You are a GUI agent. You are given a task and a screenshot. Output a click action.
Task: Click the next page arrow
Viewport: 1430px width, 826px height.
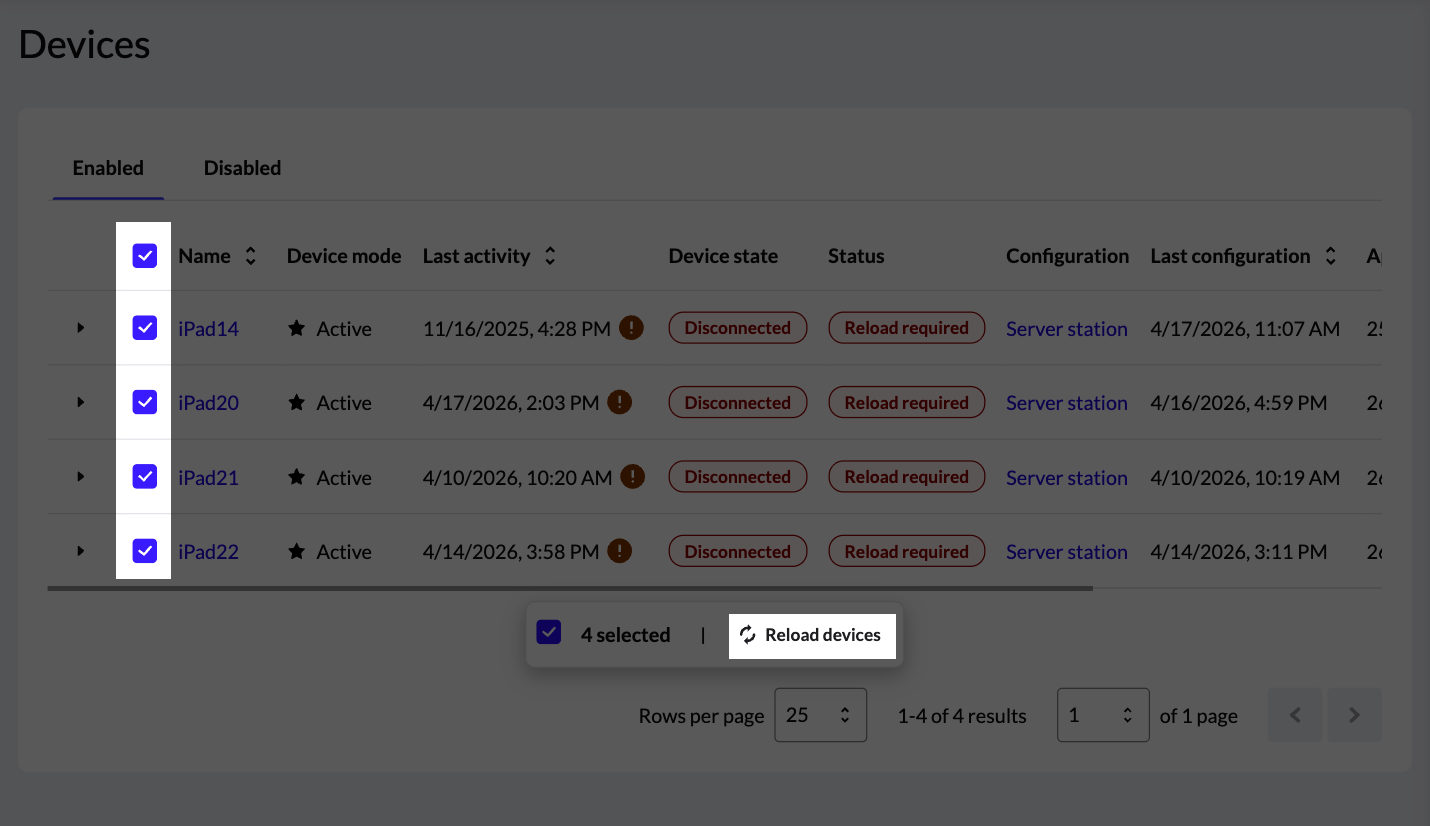pos(1355,715)
